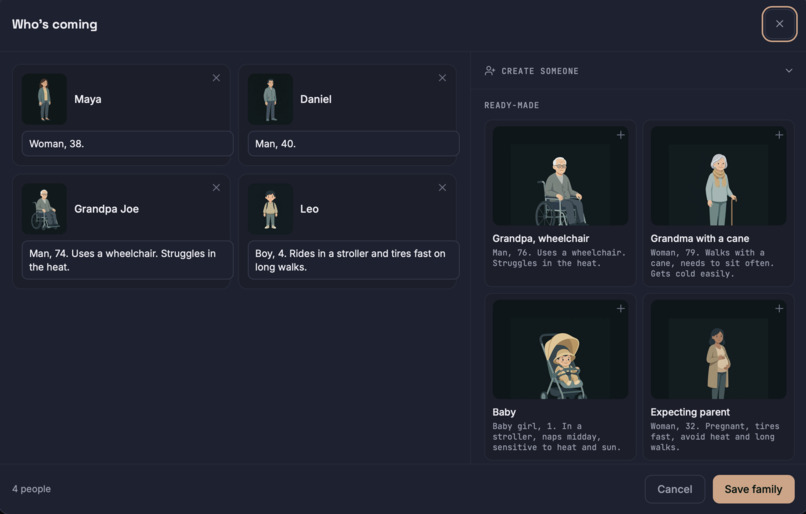The image size is (806, 514).
Task: Click Daniel's avatar thumbnail
Action: 270,99
